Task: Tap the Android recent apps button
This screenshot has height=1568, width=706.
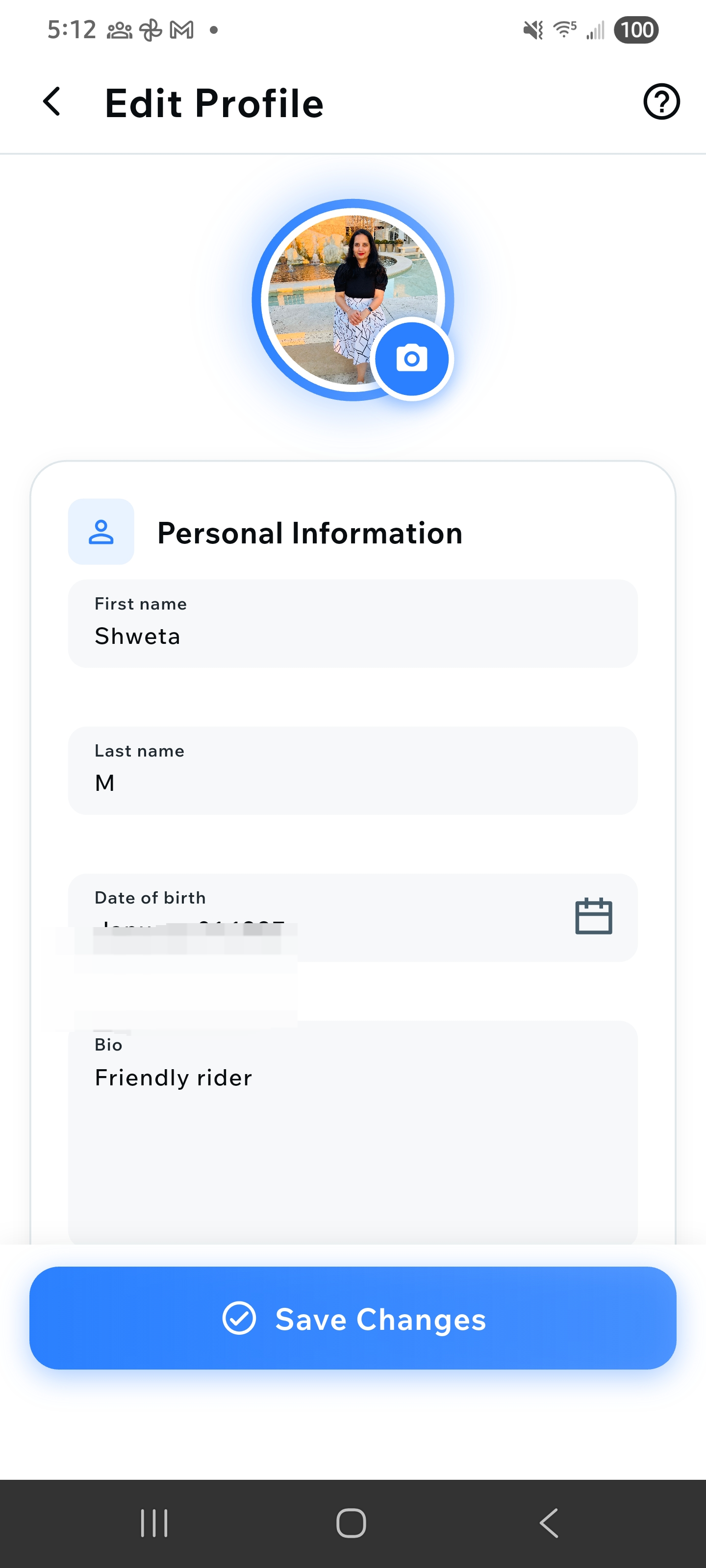Action: pos(154,1523)
